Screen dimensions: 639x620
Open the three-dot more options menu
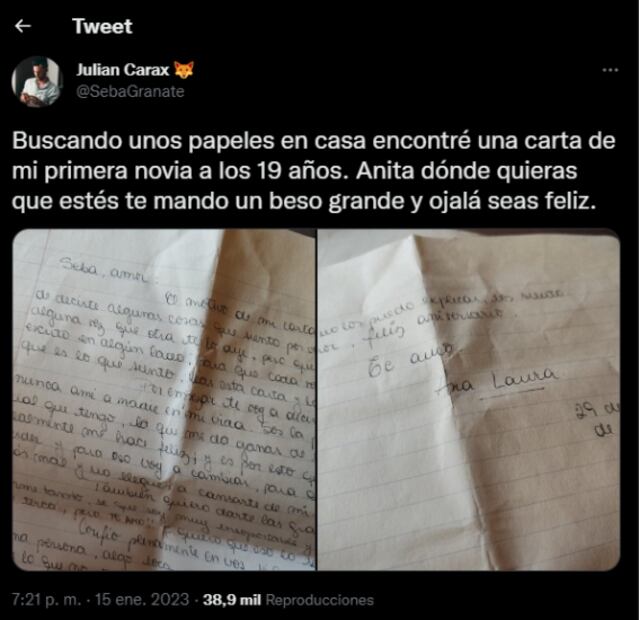click(x=610, y=70)
